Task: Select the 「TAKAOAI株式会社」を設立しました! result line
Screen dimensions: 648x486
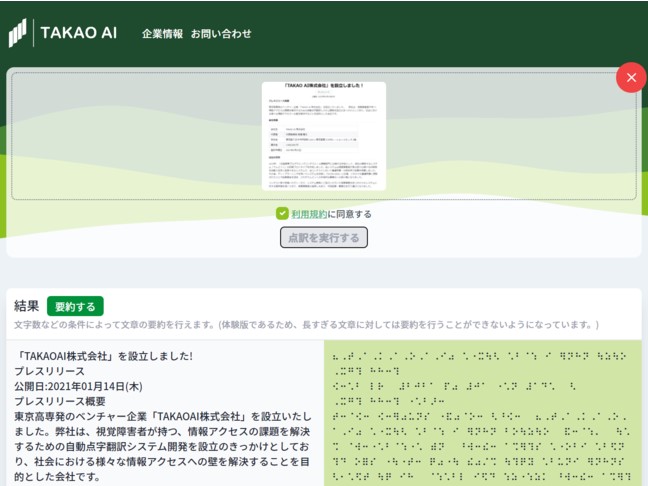Action: 105,355
